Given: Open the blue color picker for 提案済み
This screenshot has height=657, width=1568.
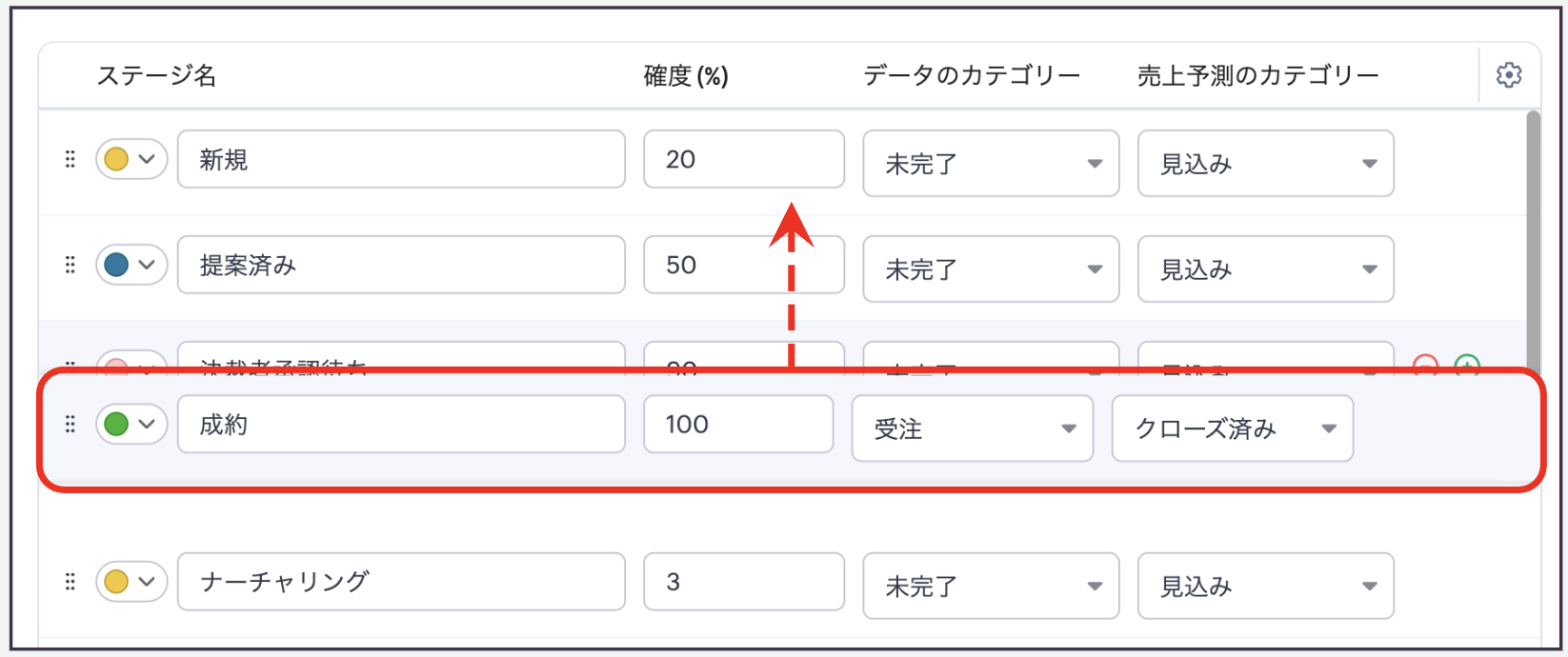Looking at the screenshot, I should click(131, 265).
